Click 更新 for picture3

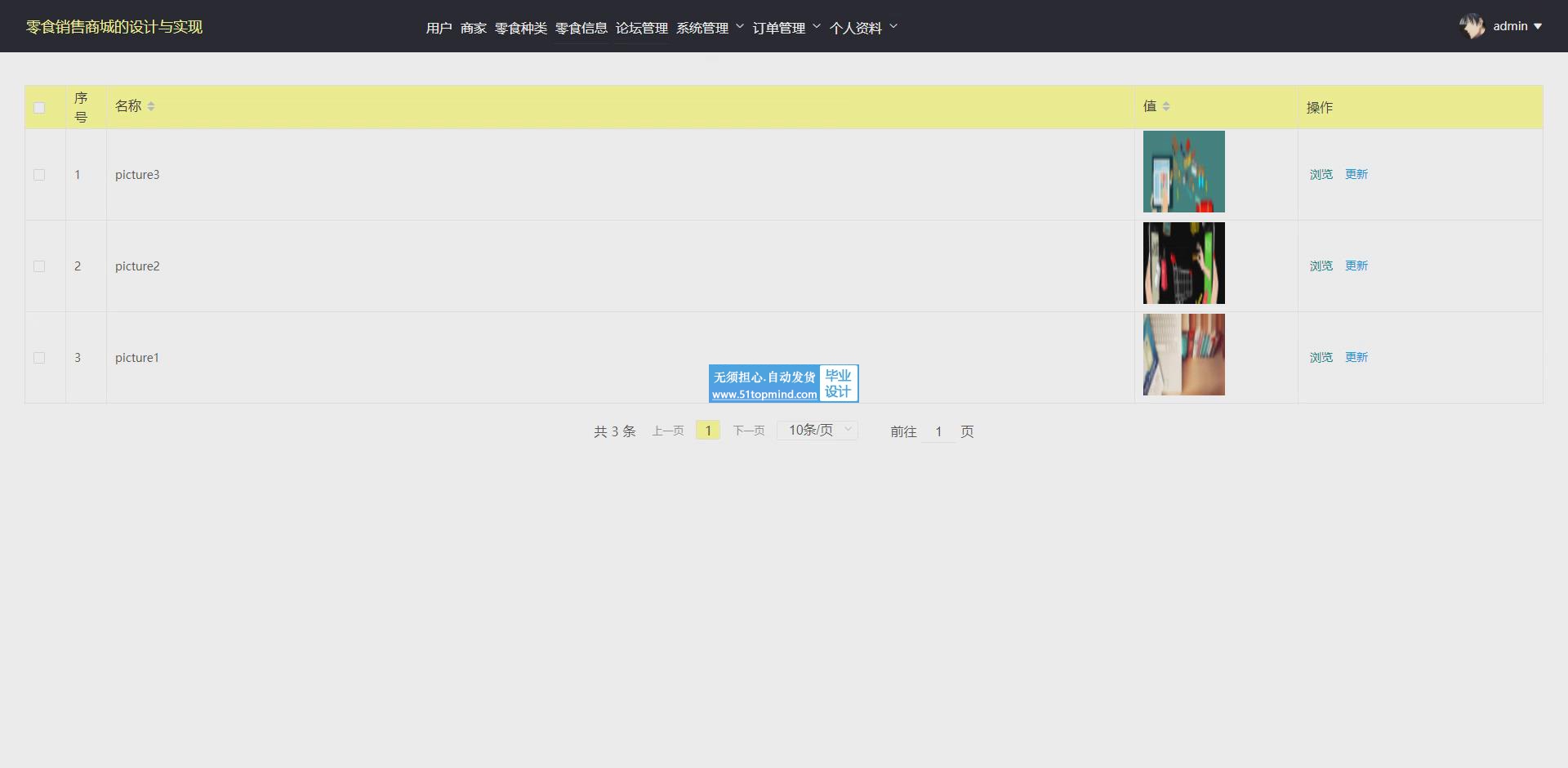click(x=1356, y=175)
